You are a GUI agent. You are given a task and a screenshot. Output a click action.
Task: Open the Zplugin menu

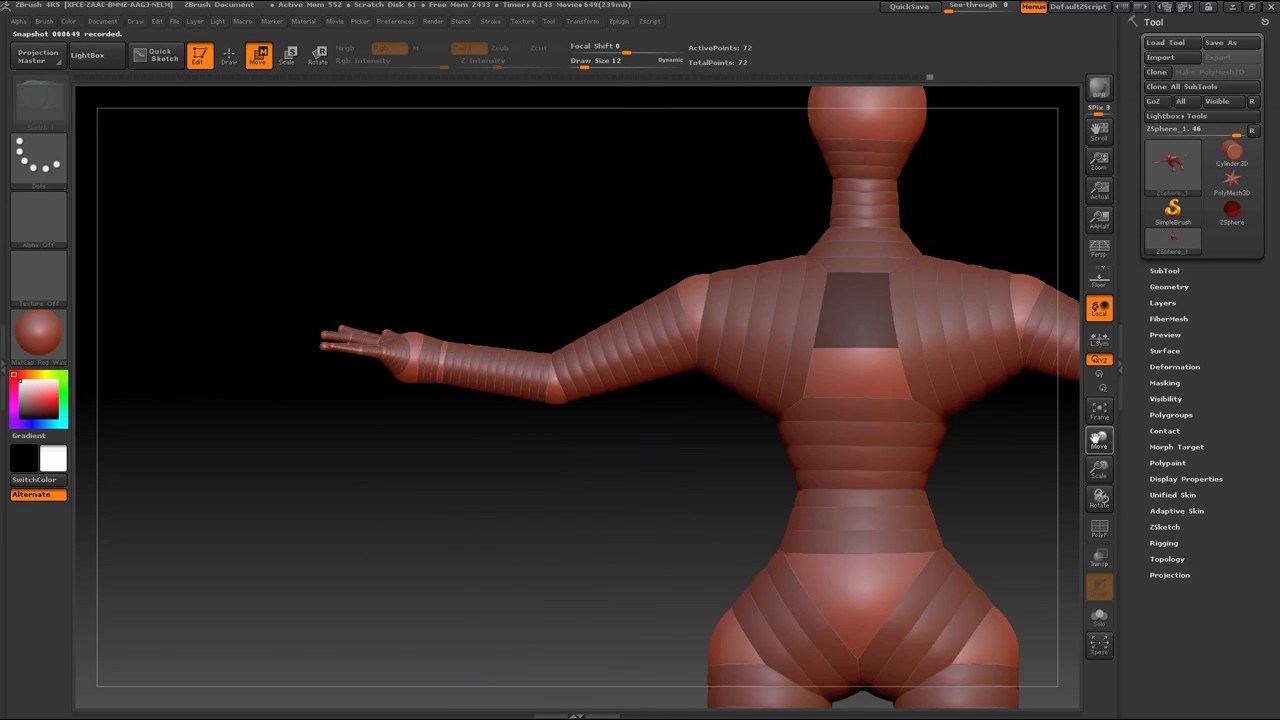[619, 21]
